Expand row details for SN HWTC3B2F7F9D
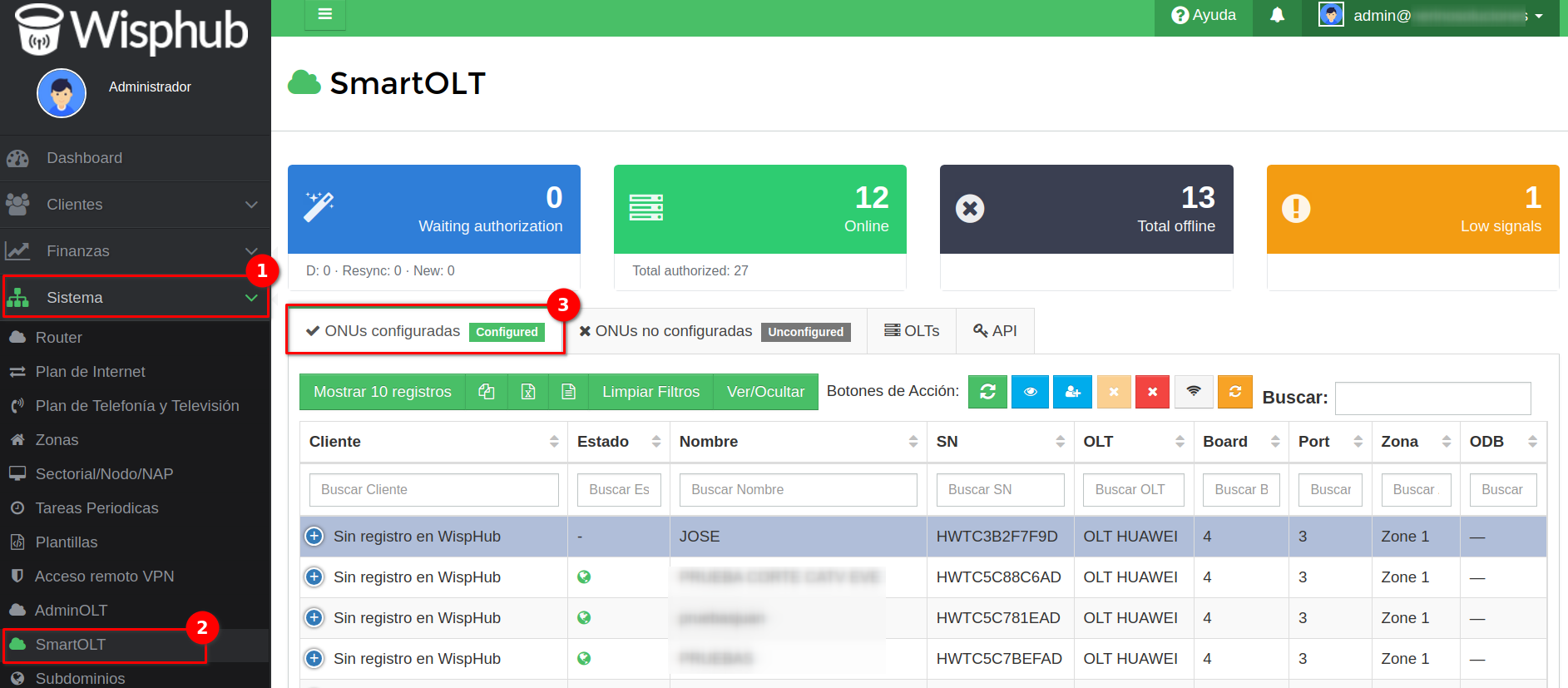Image resolution: width=1568 pixels, height=688 pixels. [314, 537]
